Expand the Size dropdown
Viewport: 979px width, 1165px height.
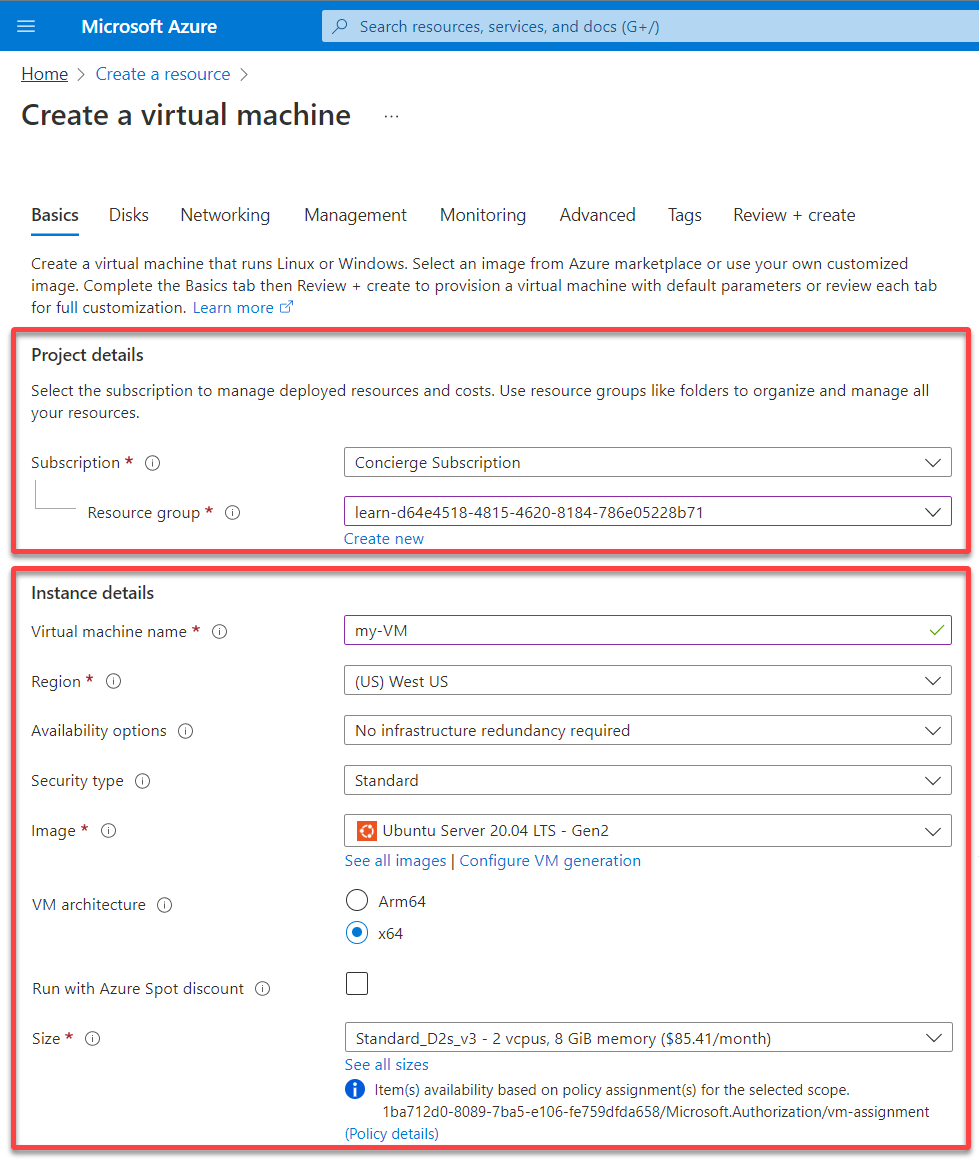pos(648,1038)
